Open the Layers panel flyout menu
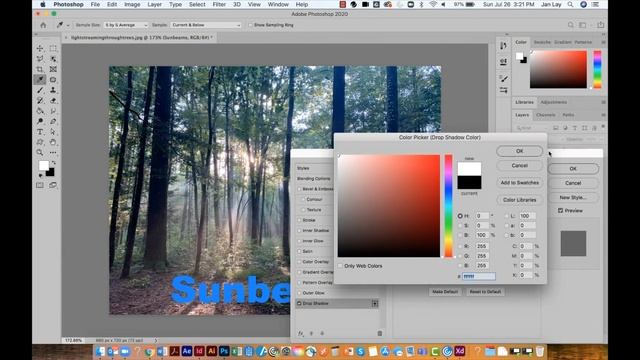 click(x=603, y=115)
